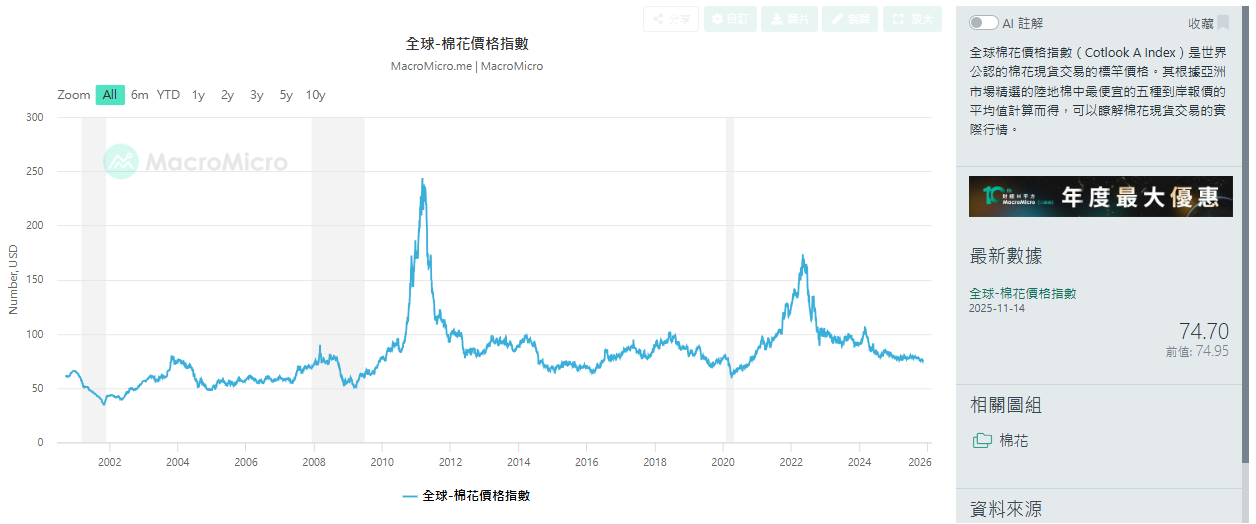This screenshot has width=1256, height=524.
Task: Pick the 10y zoom range
Action: pyautogui.click(x=315, y=95)
